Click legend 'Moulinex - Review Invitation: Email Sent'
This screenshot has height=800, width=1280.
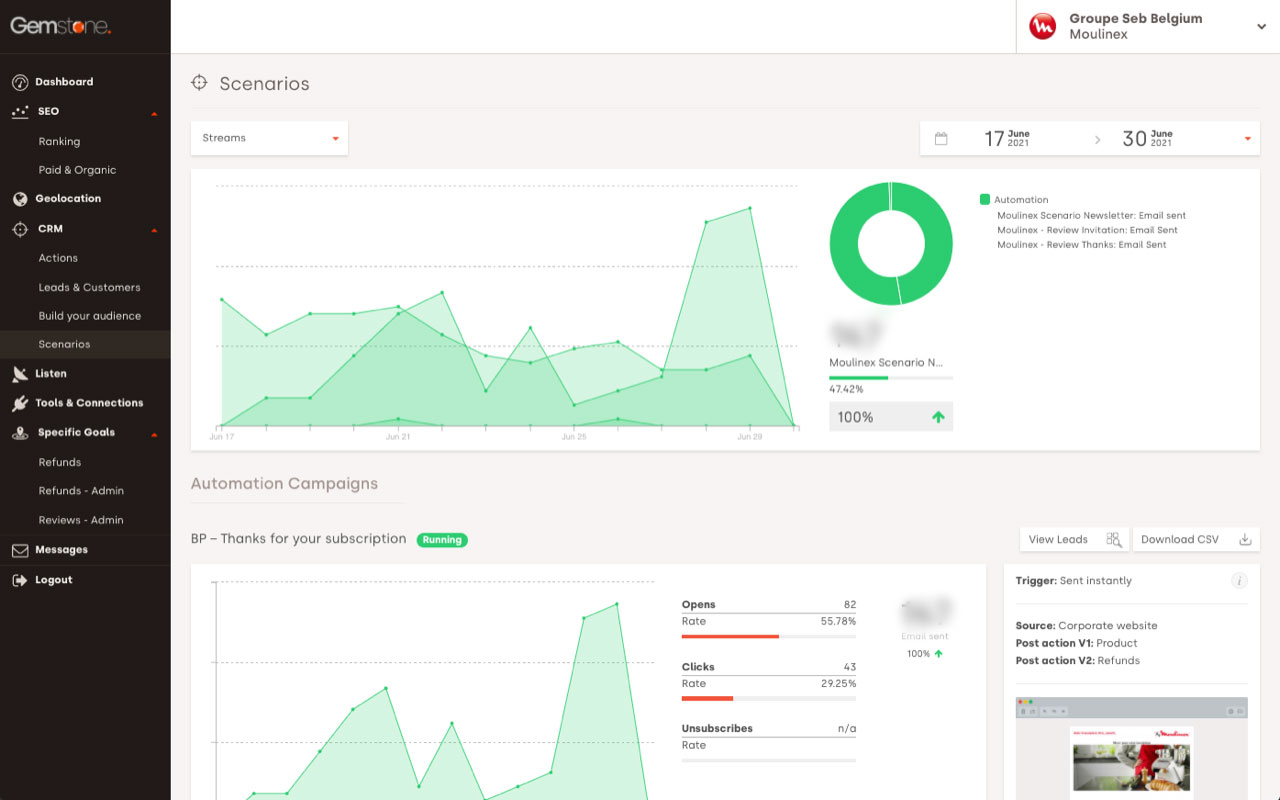tap(1087, 230)
